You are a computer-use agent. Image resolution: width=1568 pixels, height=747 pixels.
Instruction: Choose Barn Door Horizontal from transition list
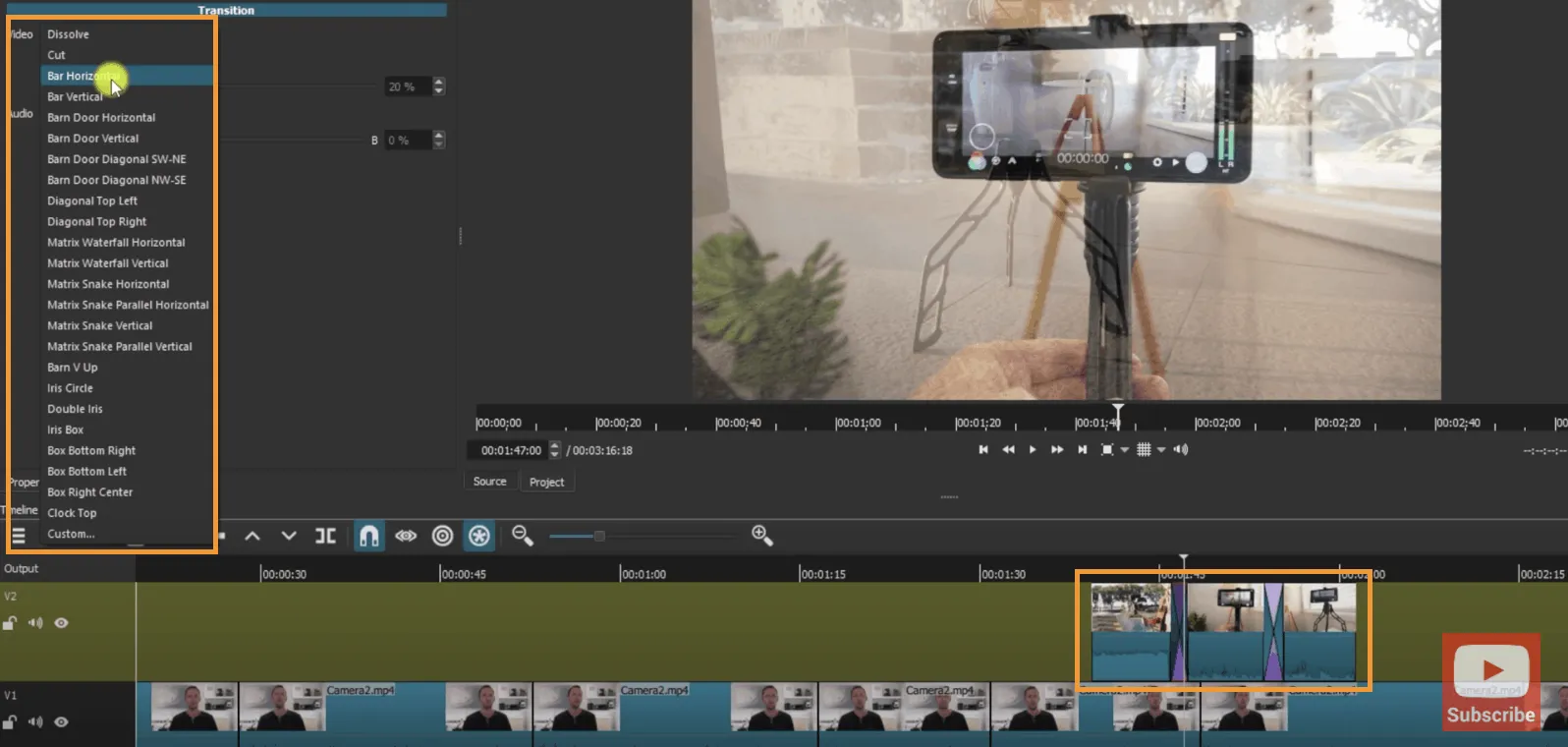[x=101, y=118]
